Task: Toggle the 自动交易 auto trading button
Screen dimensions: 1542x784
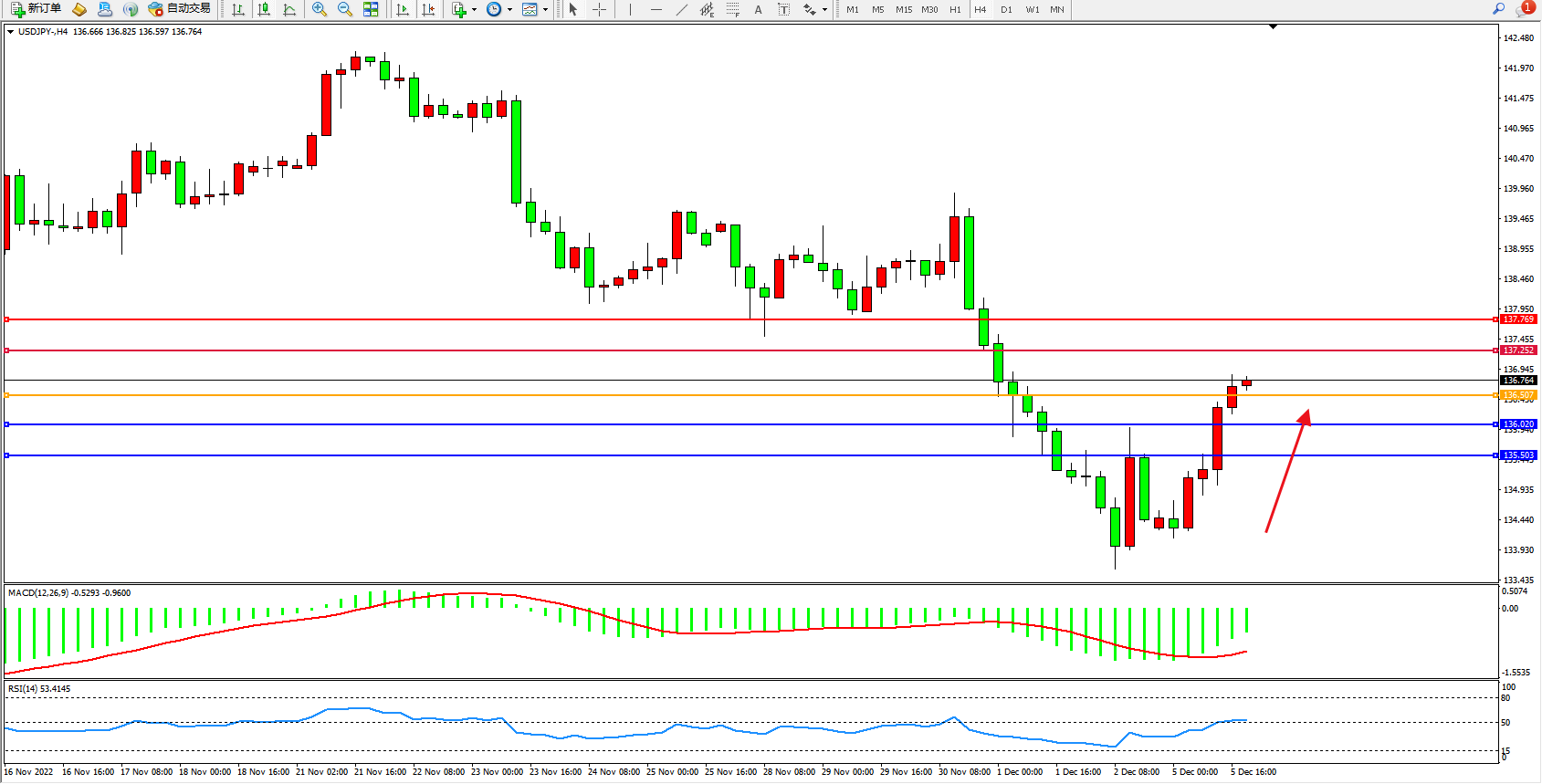Action: click(x=180, y=9)
